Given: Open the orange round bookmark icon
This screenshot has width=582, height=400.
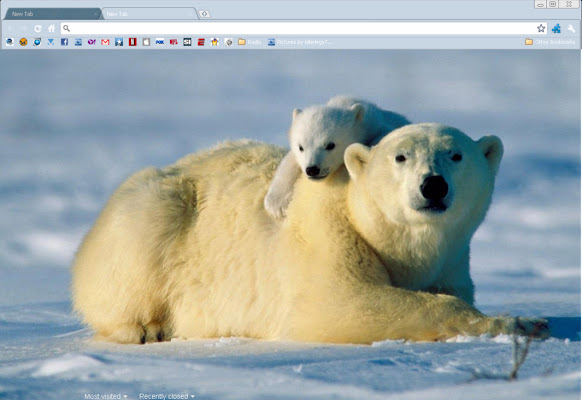Looking at the screenshot, I should pos(23,42).
